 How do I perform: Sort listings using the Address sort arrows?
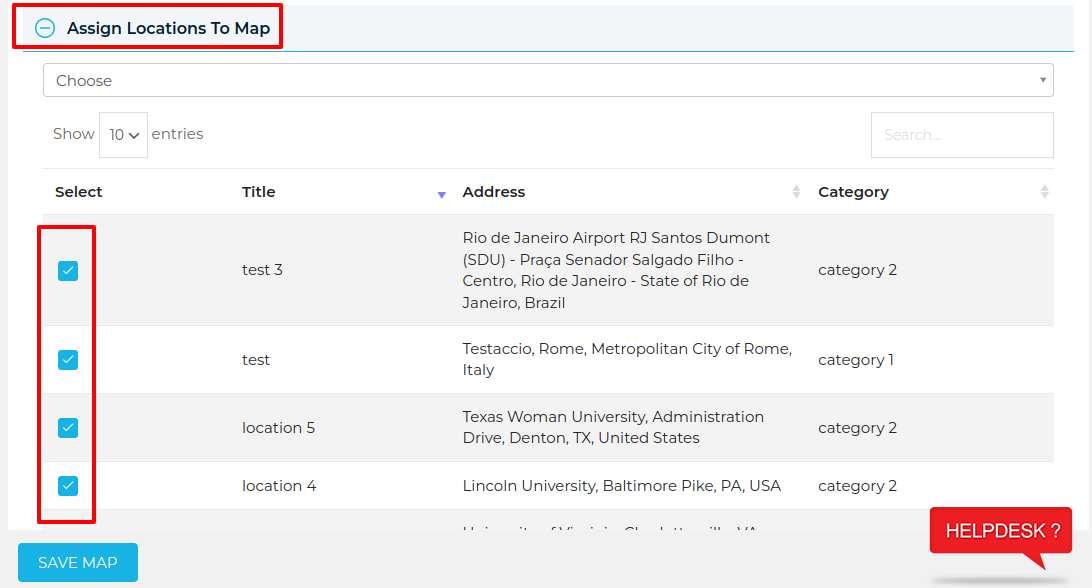tap(795, 191)
